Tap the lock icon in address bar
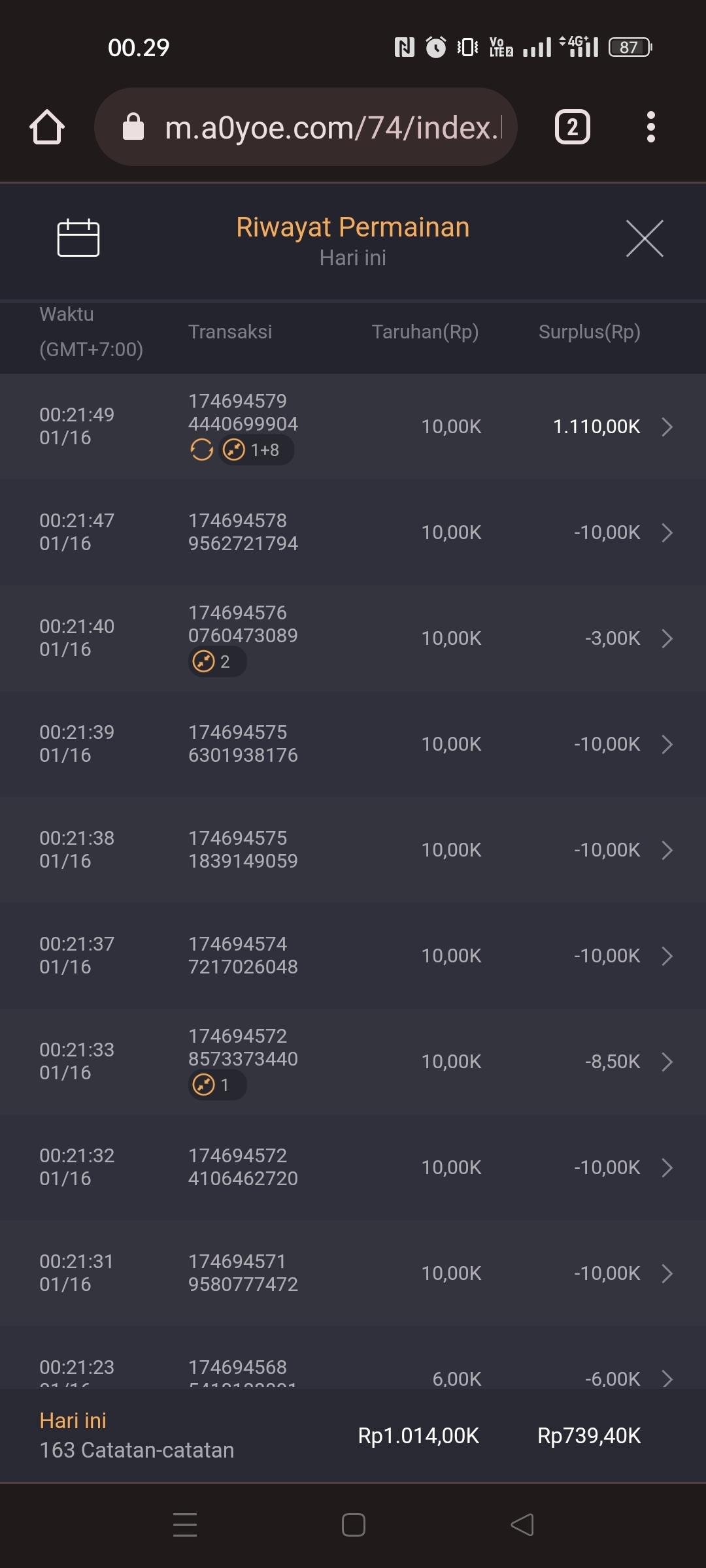 click(x=133, y=127)
